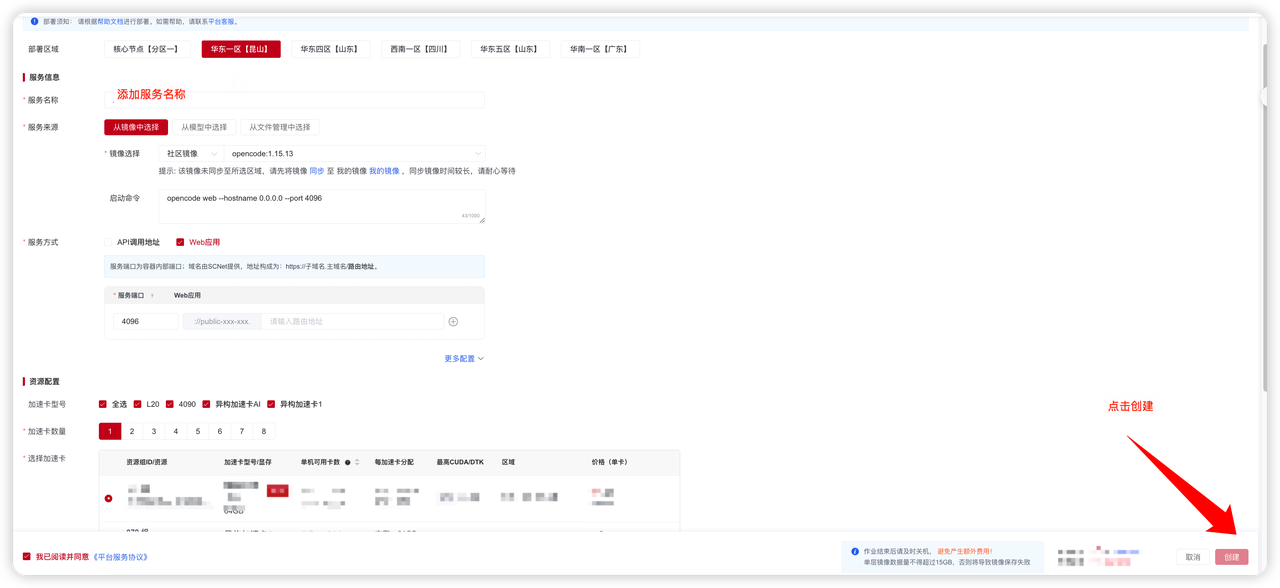Uncheck the Web应用 service checkbox
The width and height of the screenshot is (1280, 588).
click(x=180, y=242)
